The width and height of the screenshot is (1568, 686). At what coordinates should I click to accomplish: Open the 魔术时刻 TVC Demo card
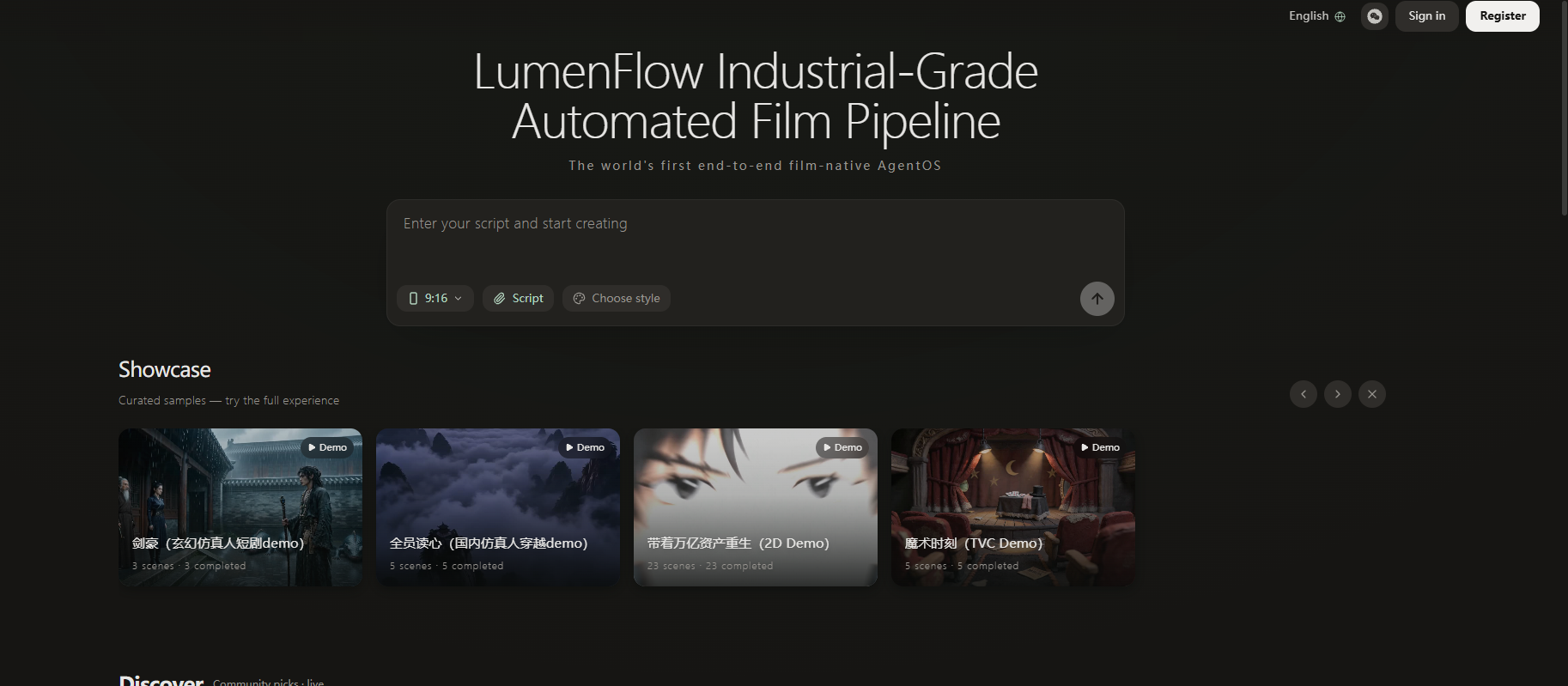click(1013, 507)
